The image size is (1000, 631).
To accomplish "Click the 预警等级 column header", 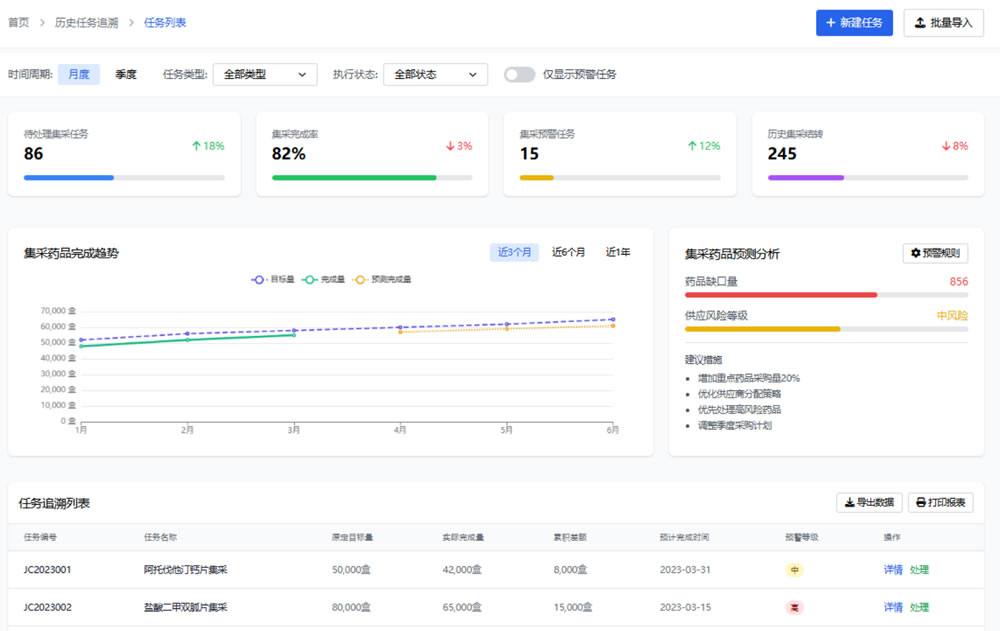I will 802,537.
